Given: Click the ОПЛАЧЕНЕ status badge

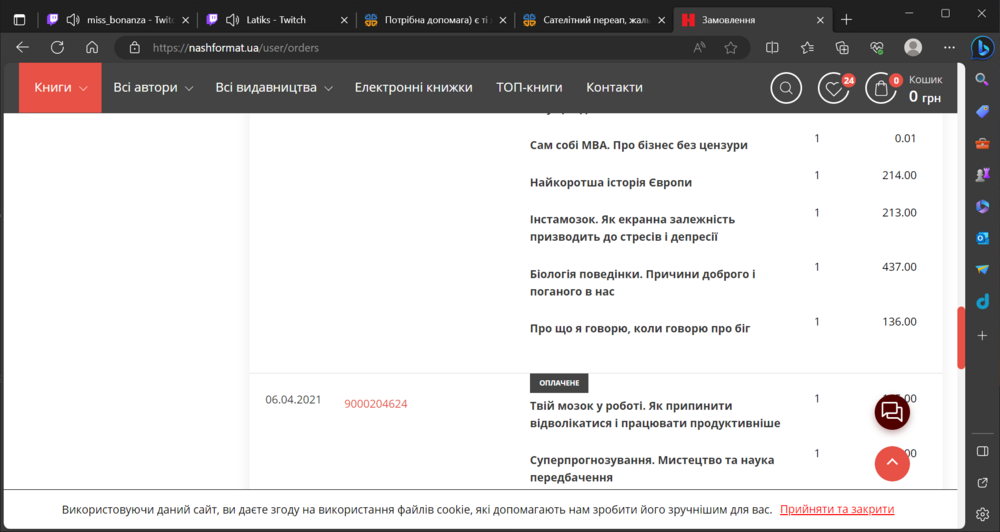Looking at the screenshot, I should pos(559,383).
